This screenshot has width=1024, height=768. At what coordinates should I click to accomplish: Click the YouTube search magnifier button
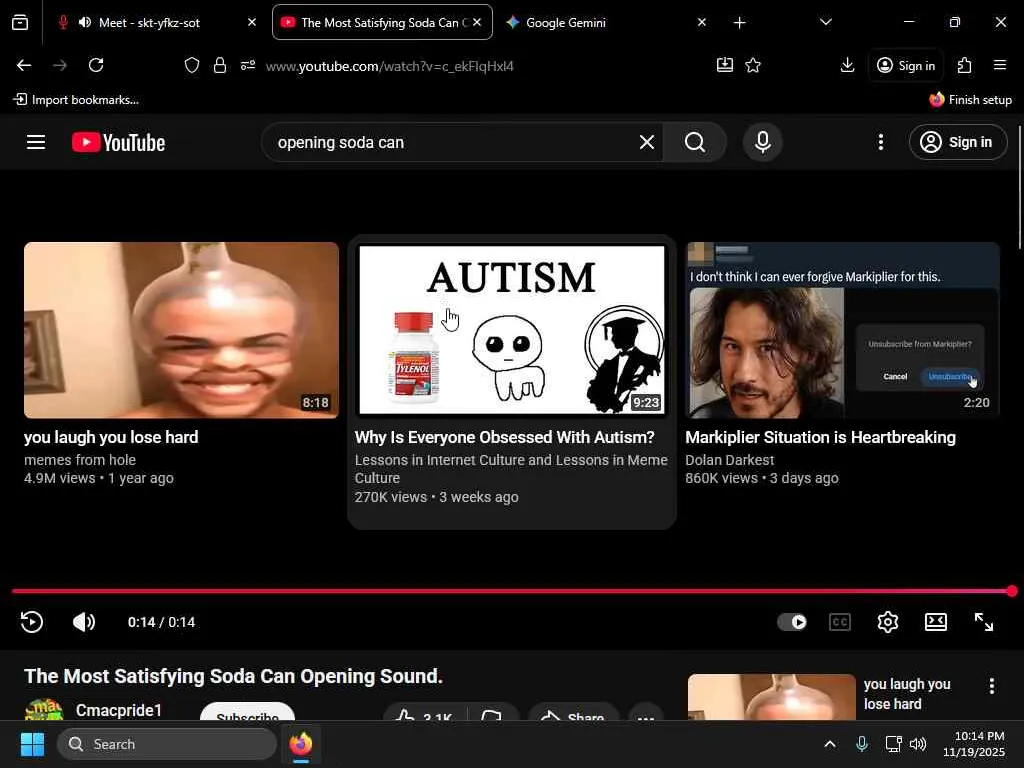pos(695,142)
